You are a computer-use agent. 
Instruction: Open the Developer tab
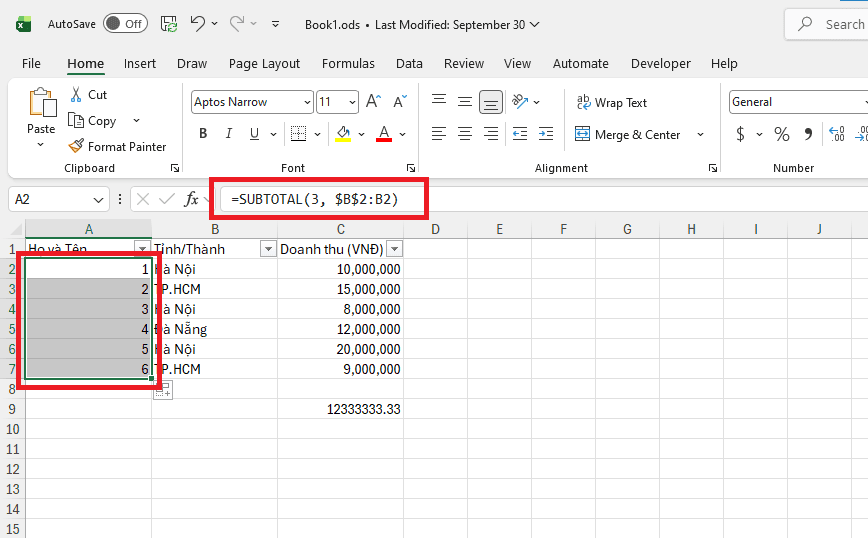coord(661,64)
